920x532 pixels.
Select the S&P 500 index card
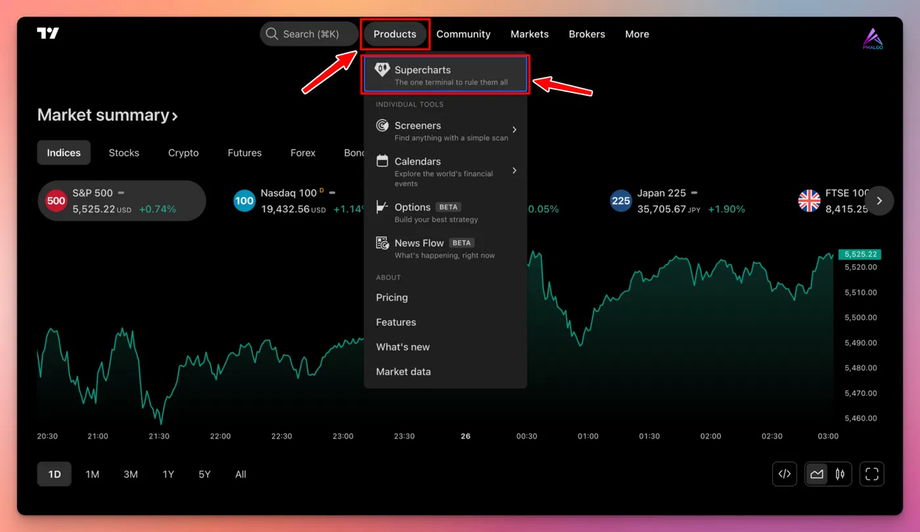click(x=122, y=201)
